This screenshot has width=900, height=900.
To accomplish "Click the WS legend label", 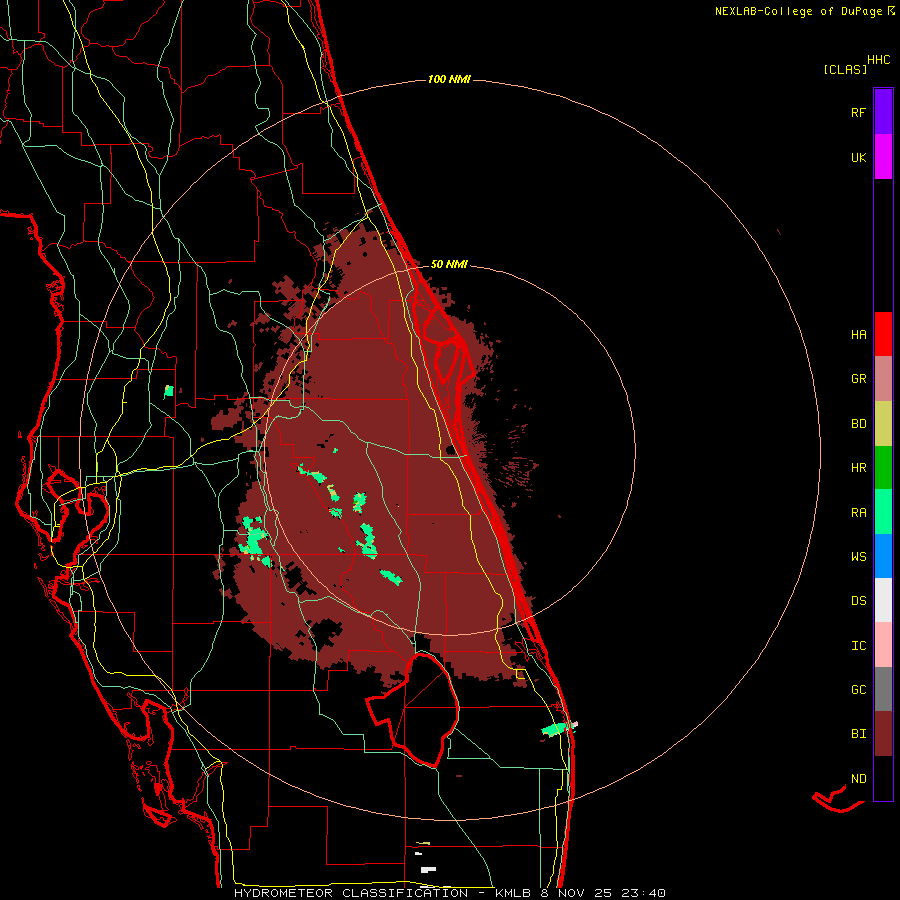I will (858, 557).
